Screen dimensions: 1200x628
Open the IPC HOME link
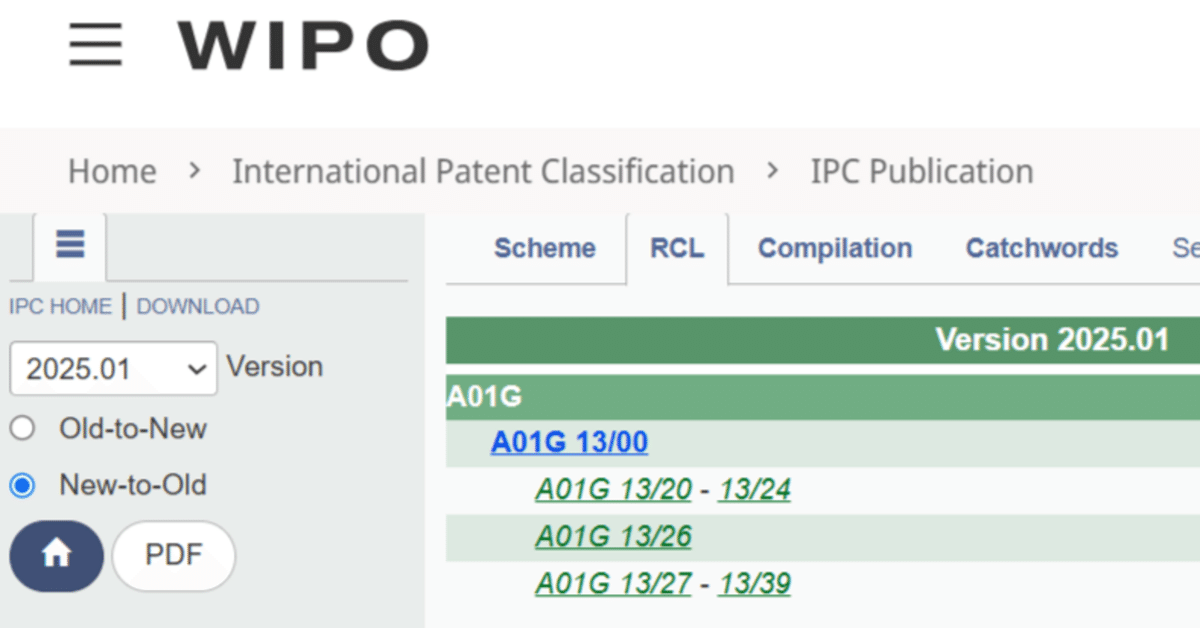tap(60, 307)
